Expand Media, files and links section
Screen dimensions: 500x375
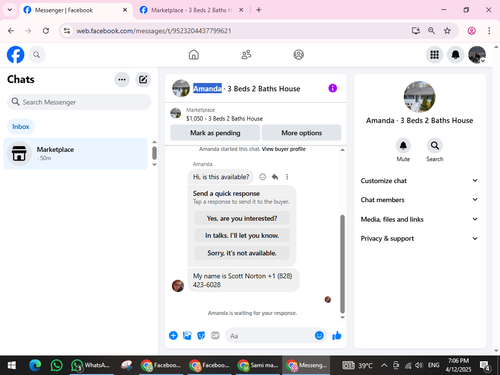pos(419,219)
